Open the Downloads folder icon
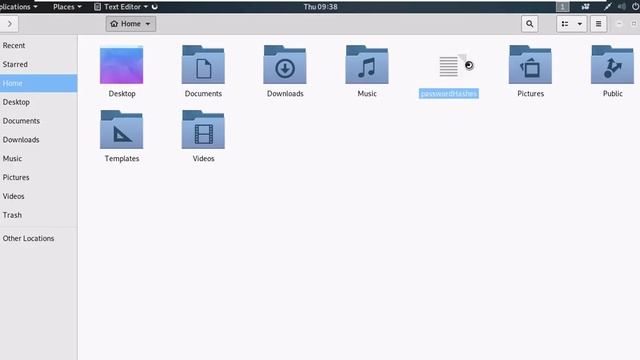640x360 pixels. coord(285,64)
